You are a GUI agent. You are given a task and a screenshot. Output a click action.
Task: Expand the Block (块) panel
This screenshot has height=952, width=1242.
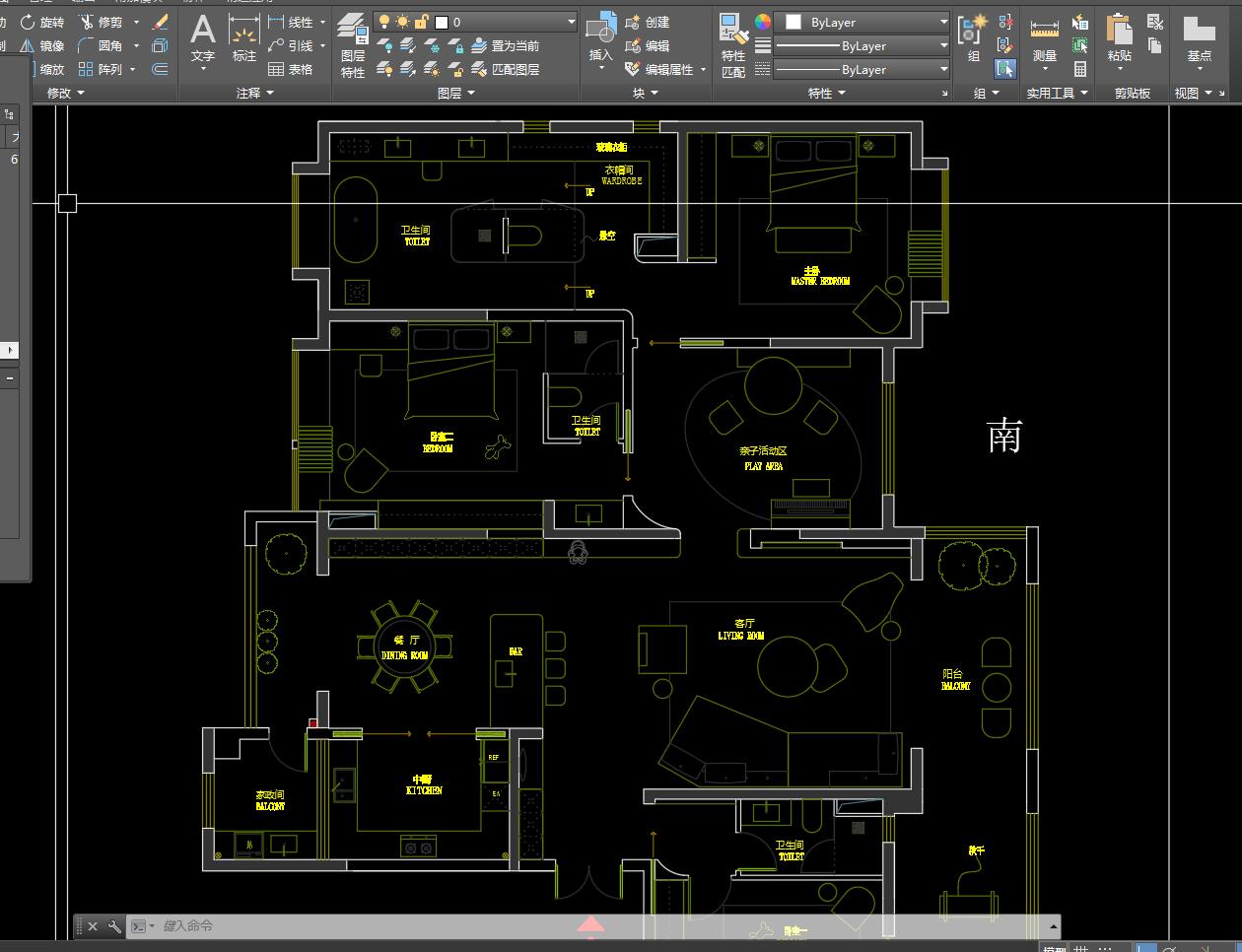point(646,93)
